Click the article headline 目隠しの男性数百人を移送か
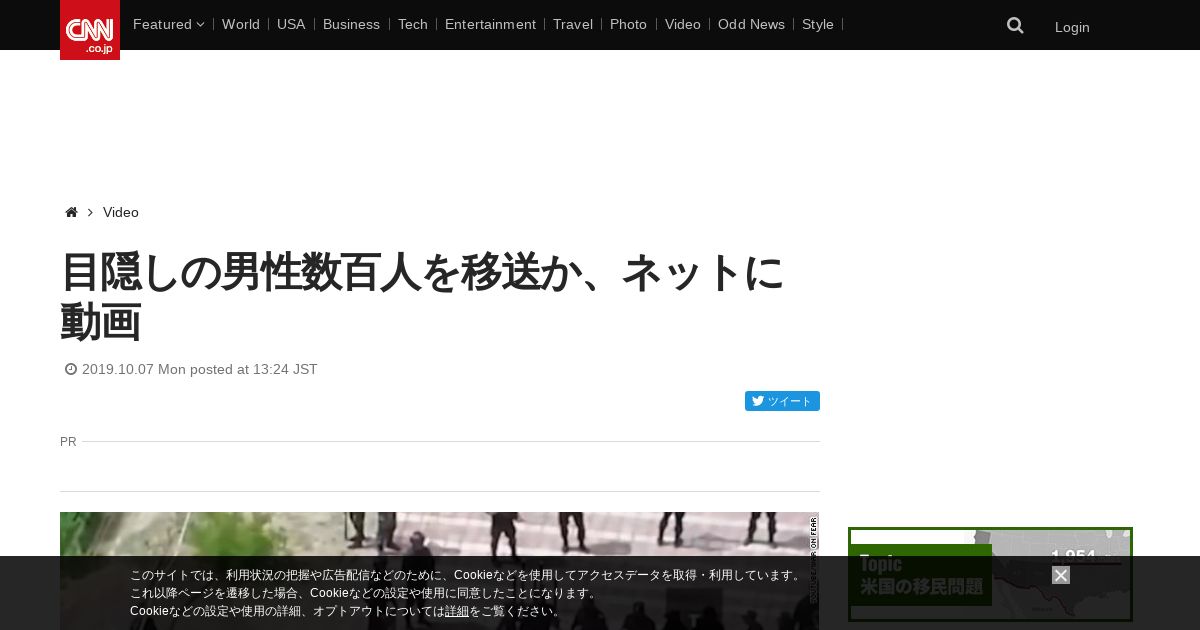This screenshot has height=630, width=1200. 422,297
